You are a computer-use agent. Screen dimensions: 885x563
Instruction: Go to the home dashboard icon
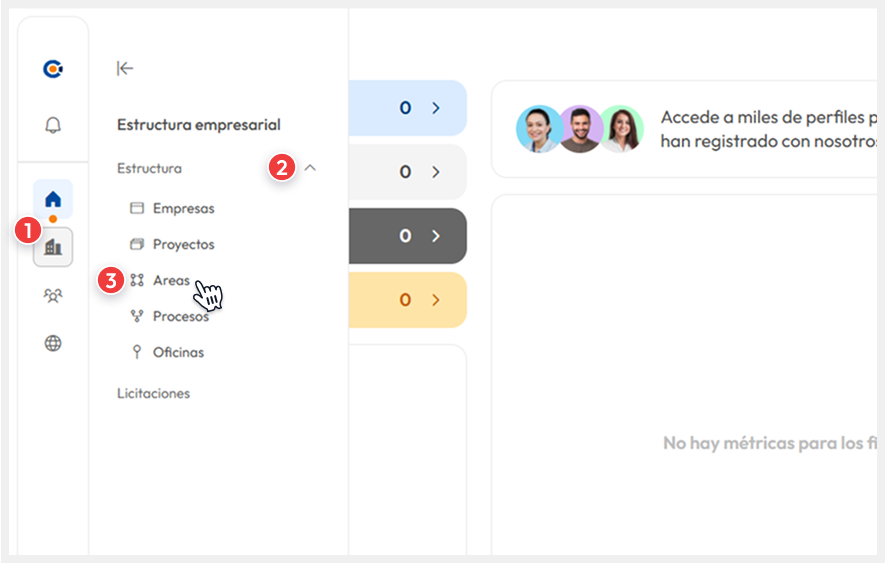point(53,199)
